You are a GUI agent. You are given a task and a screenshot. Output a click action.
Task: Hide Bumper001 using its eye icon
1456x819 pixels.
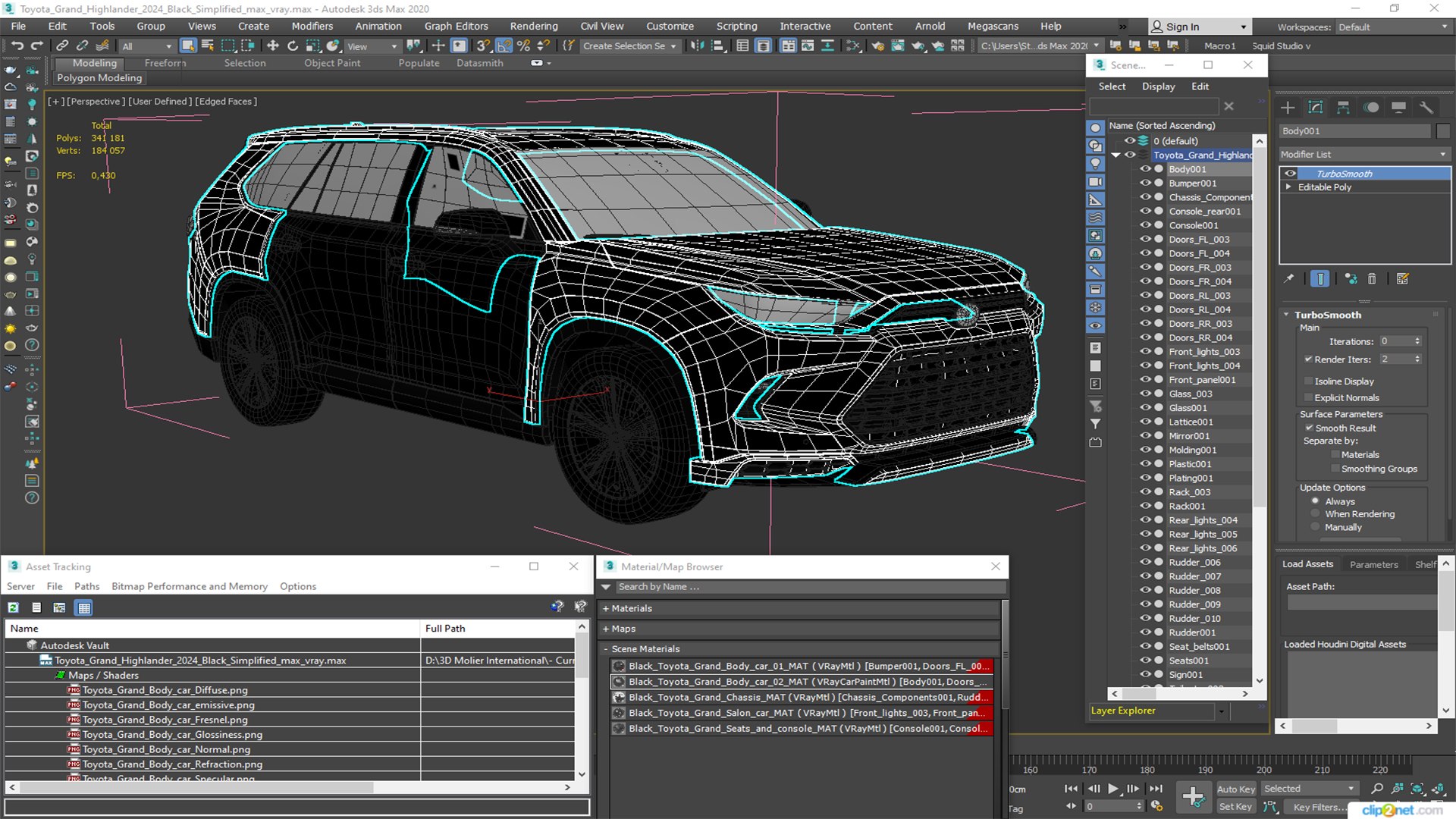(x=1145, y=184)
